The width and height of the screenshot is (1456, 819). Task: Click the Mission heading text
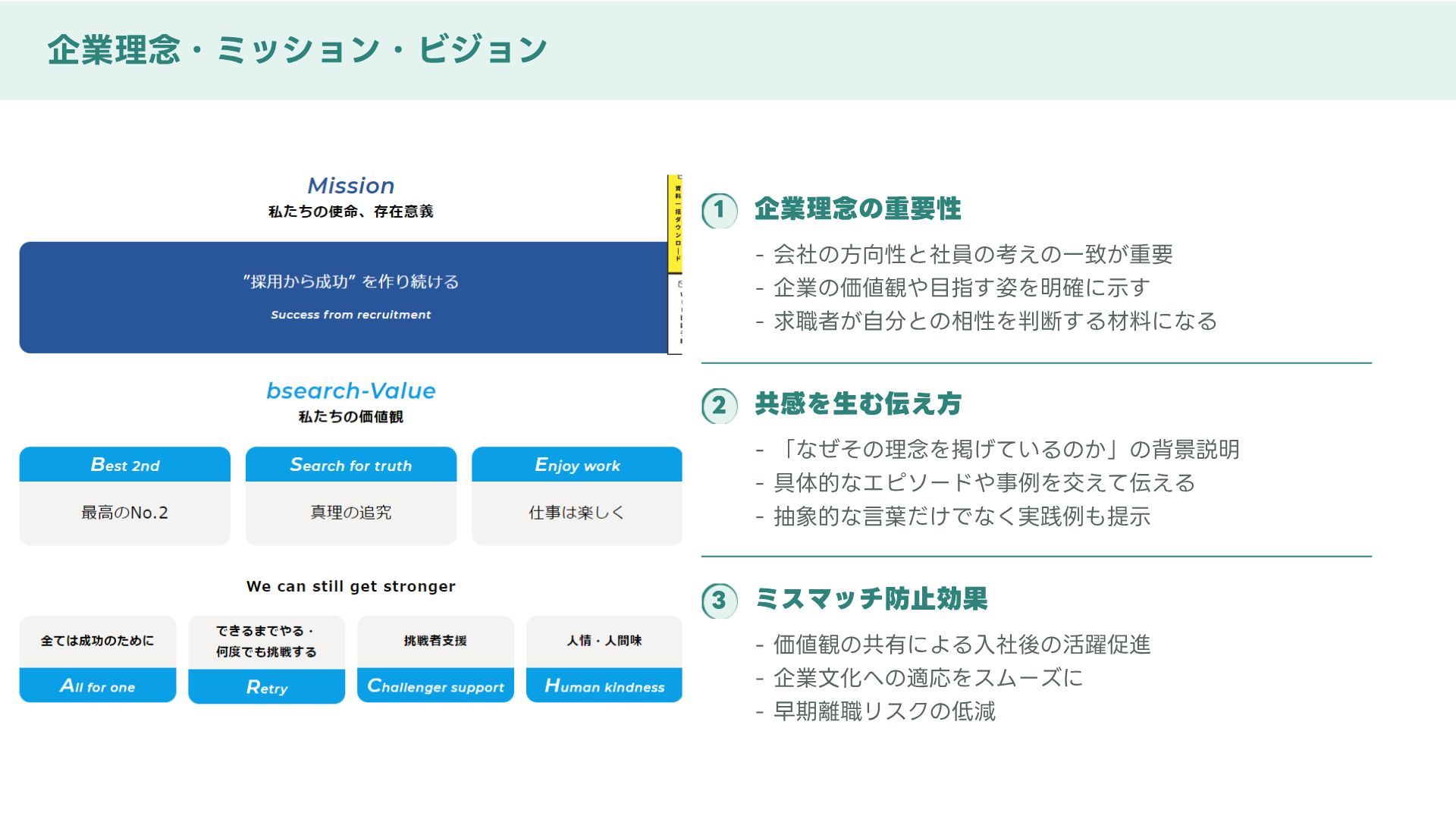(350, 186)
